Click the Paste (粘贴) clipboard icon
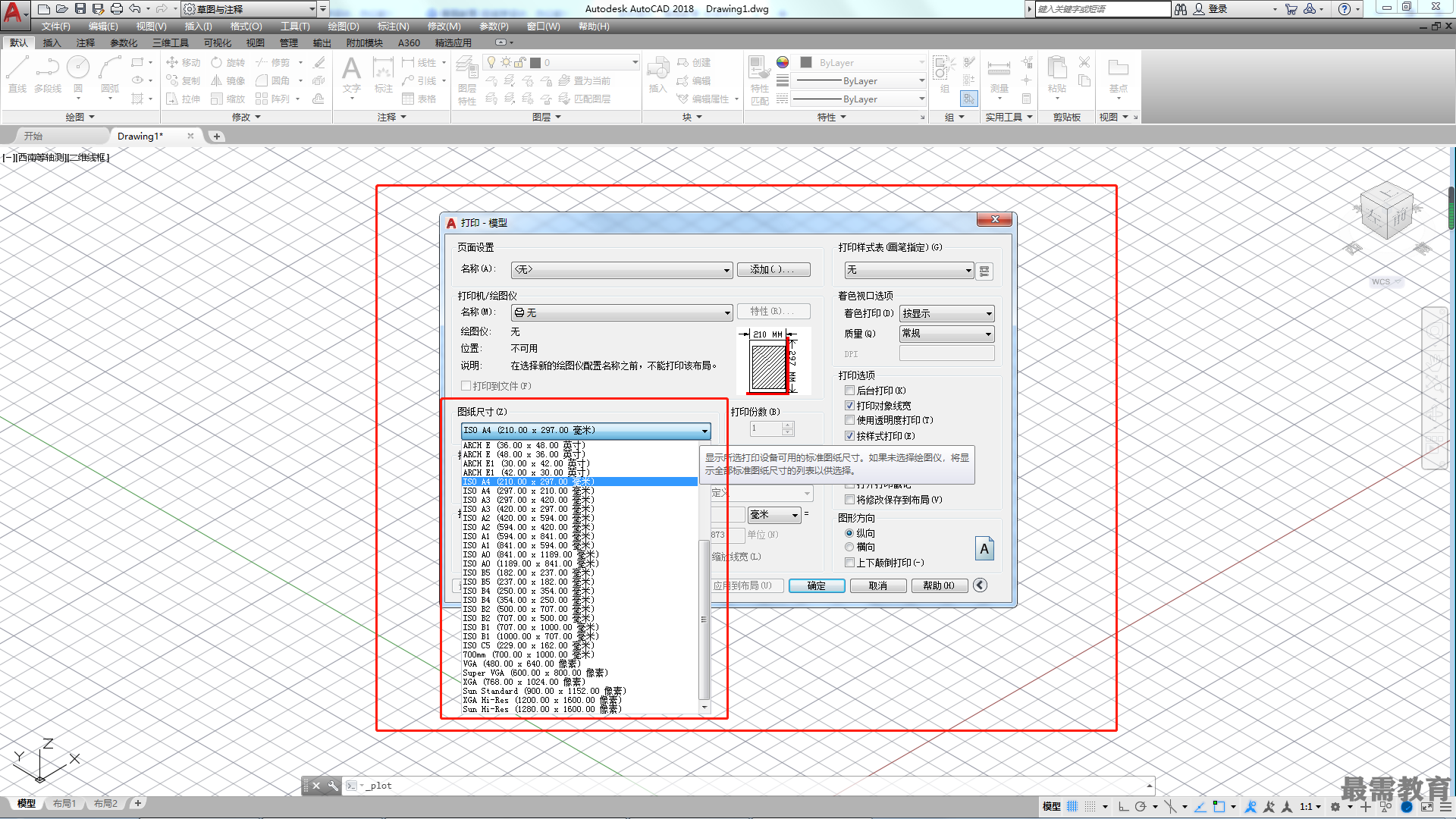The width and height of the screenshot is (1456, 819). coord(1057,74)
